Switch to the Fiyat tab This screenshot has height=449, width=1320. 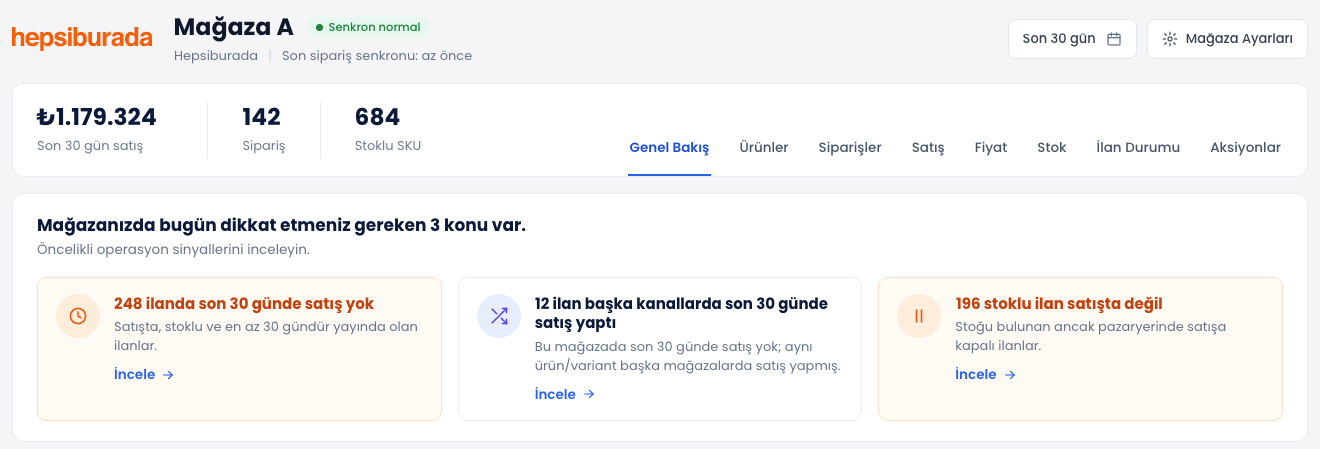(991, 148)
